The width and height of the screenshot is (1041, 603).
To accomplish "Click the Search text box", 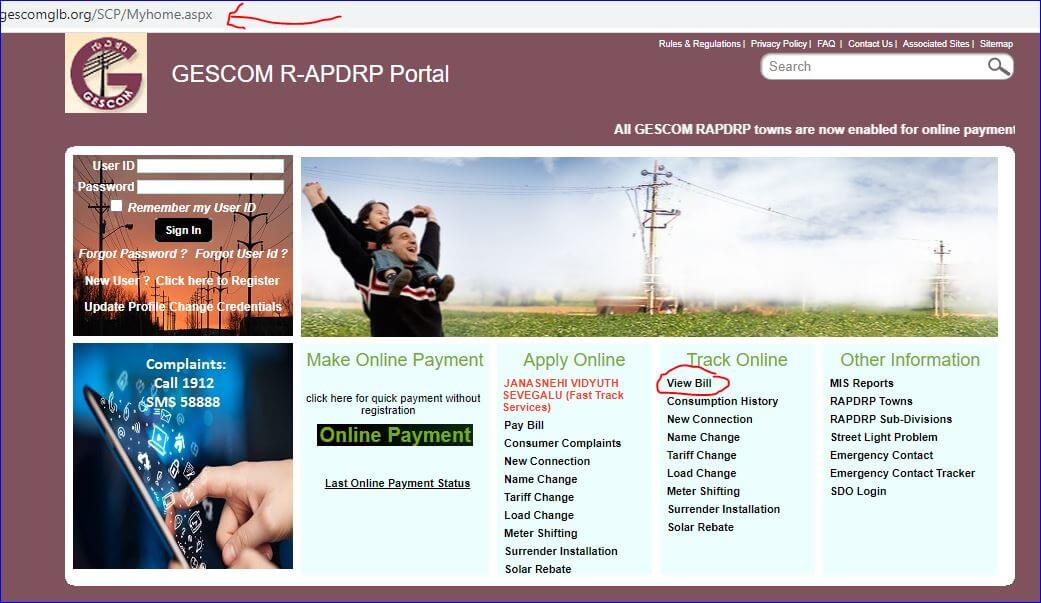I will point(873,66).
